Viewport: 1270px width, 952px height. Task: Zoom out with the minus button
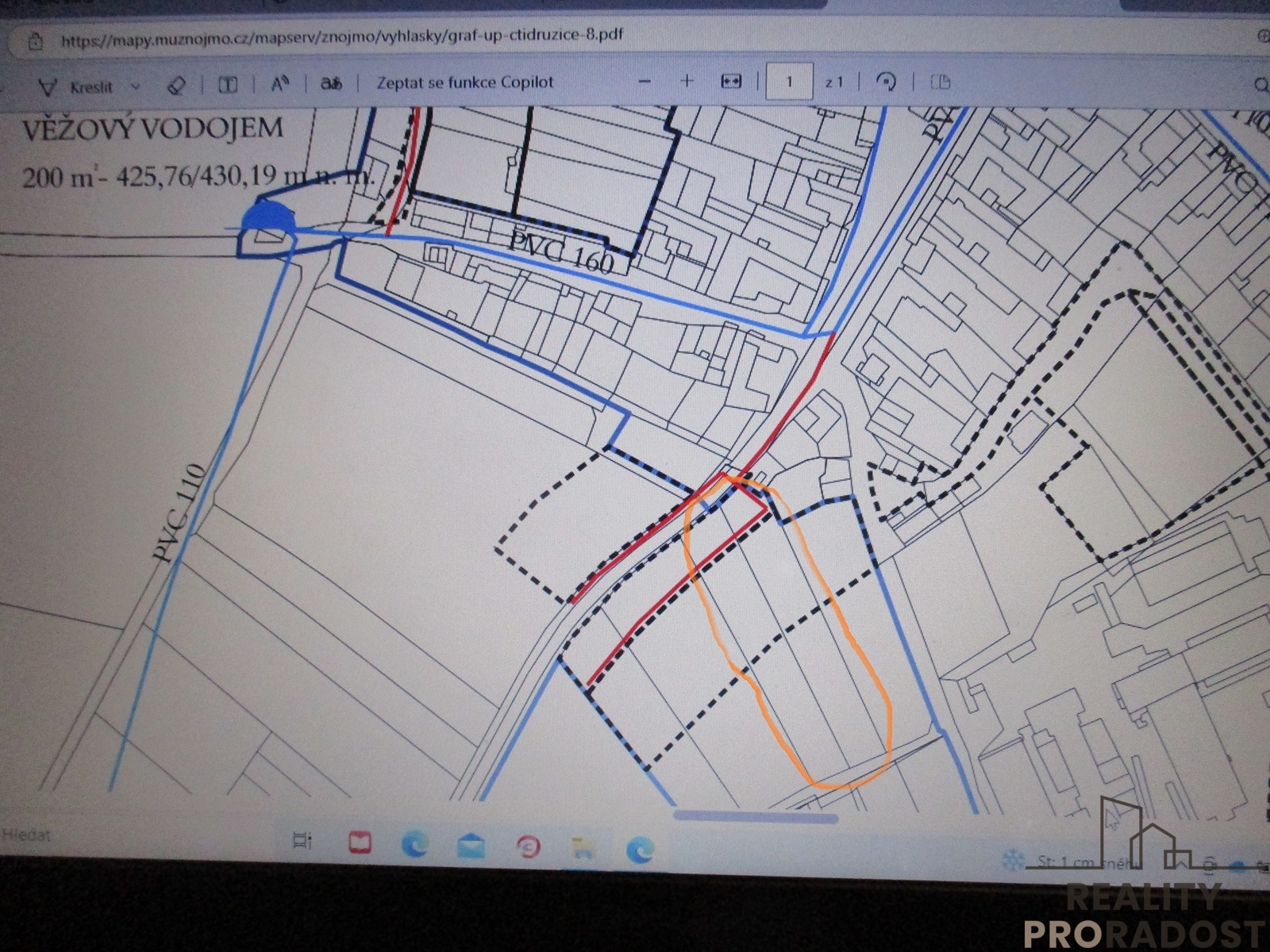645,81
